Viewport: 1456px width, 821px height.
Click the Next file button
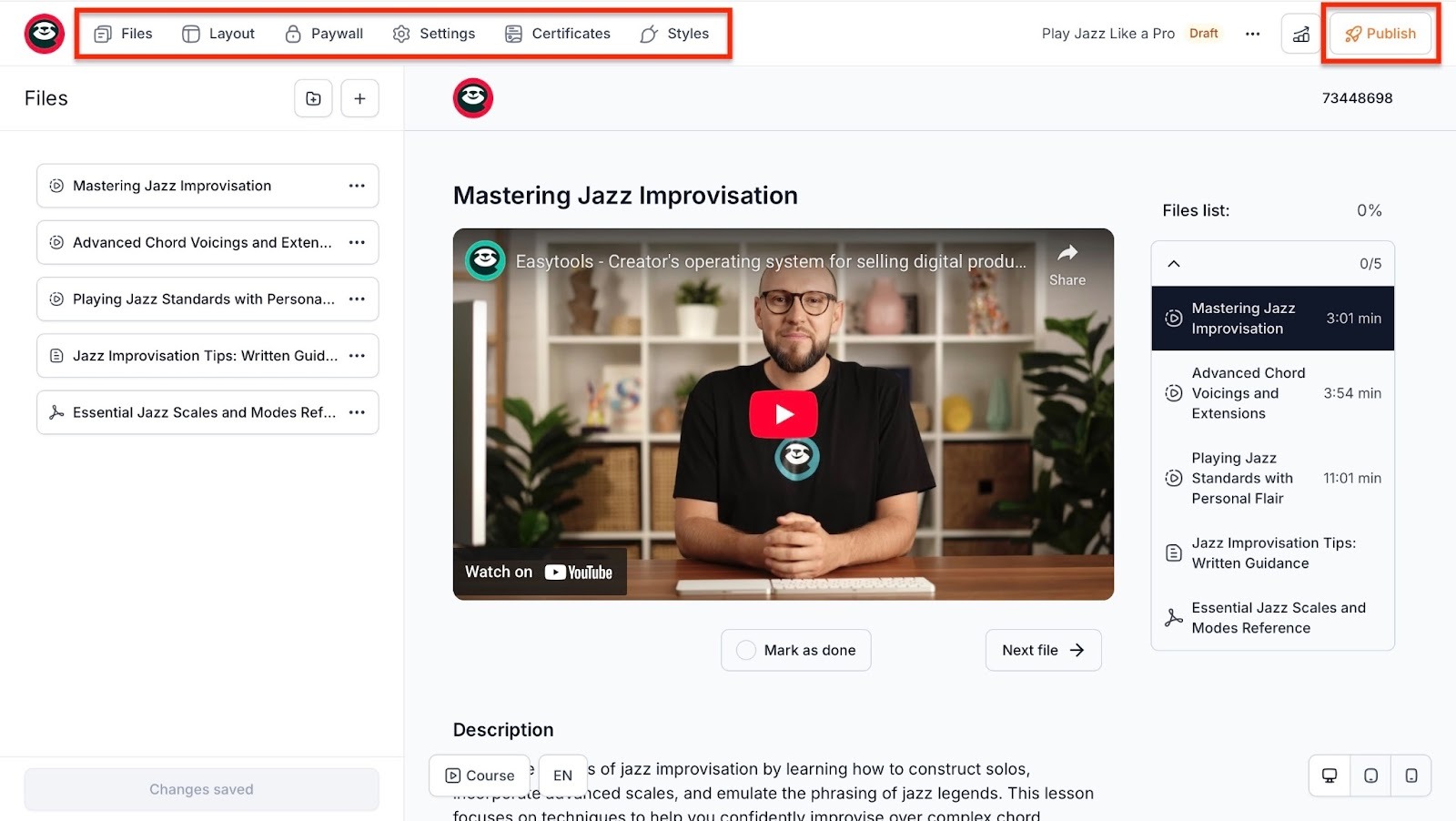[1043, 650]
